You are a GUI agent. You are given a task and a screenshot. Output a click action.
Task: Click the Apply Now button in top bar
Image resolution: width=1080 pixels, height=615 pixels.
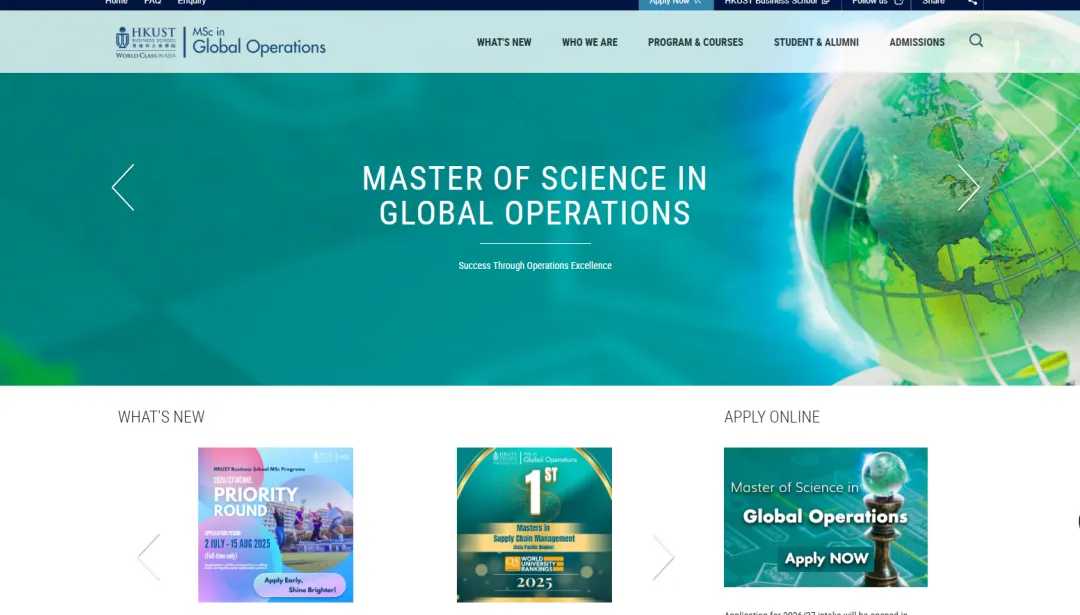tap(675, 3)
